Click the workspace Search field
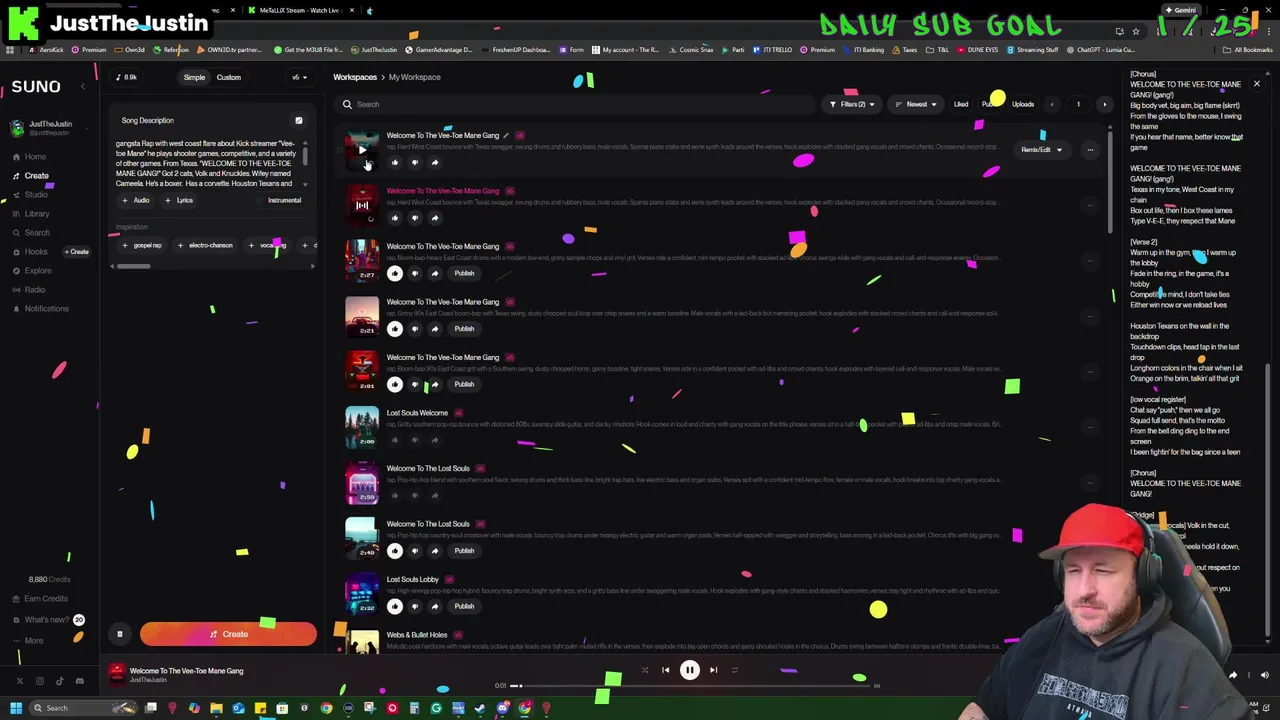This screenshot has height=720, width=1280. coord(575,104)
